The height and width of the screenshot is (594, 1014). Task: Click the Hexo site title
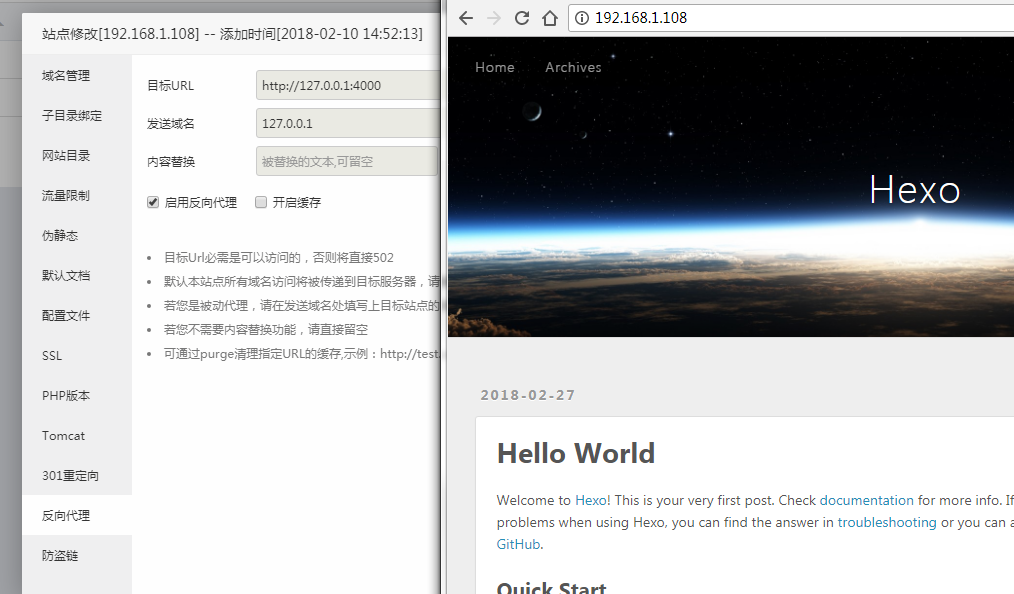914,190
